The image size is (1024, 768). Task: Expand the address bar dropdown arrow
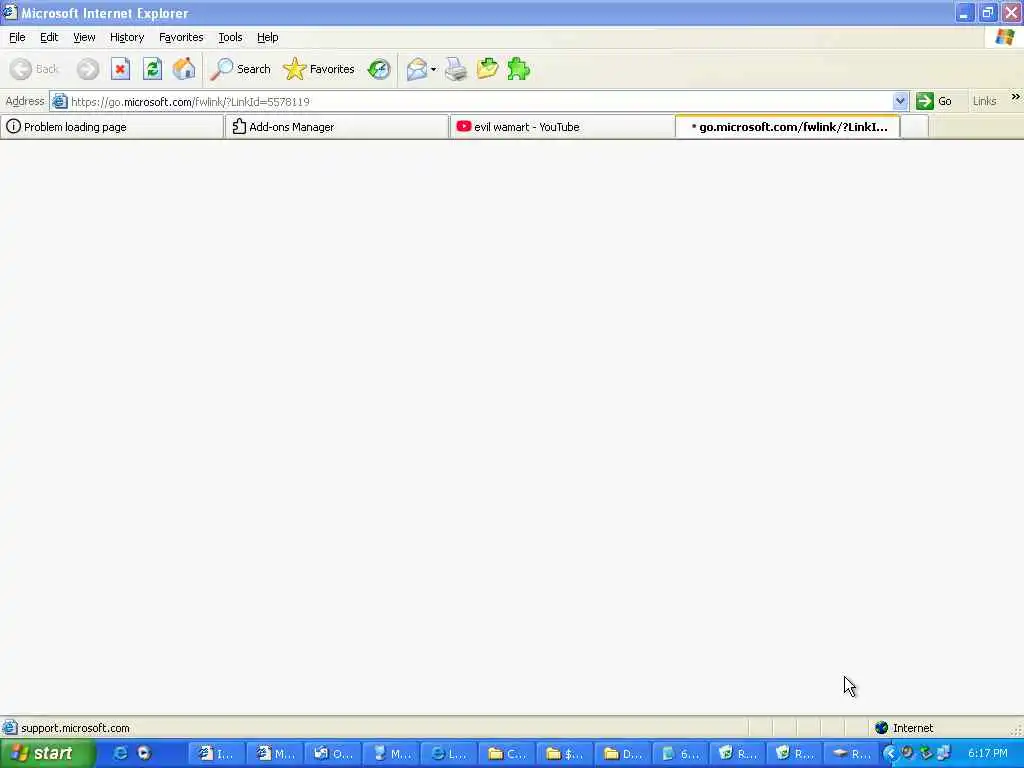[x=900, y=101]
